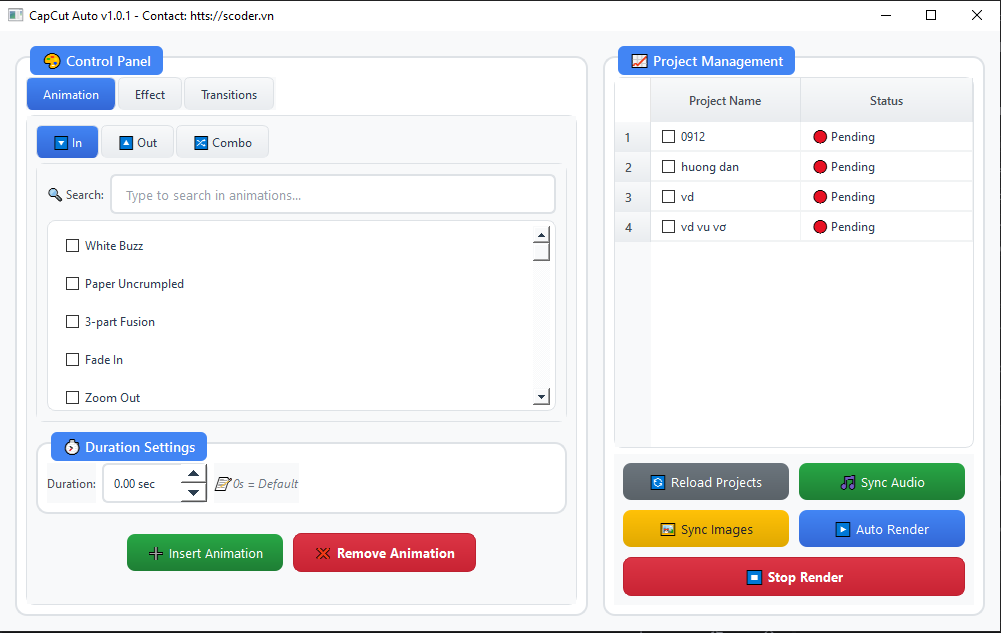Click the Status column header

(x=887, y=100)
